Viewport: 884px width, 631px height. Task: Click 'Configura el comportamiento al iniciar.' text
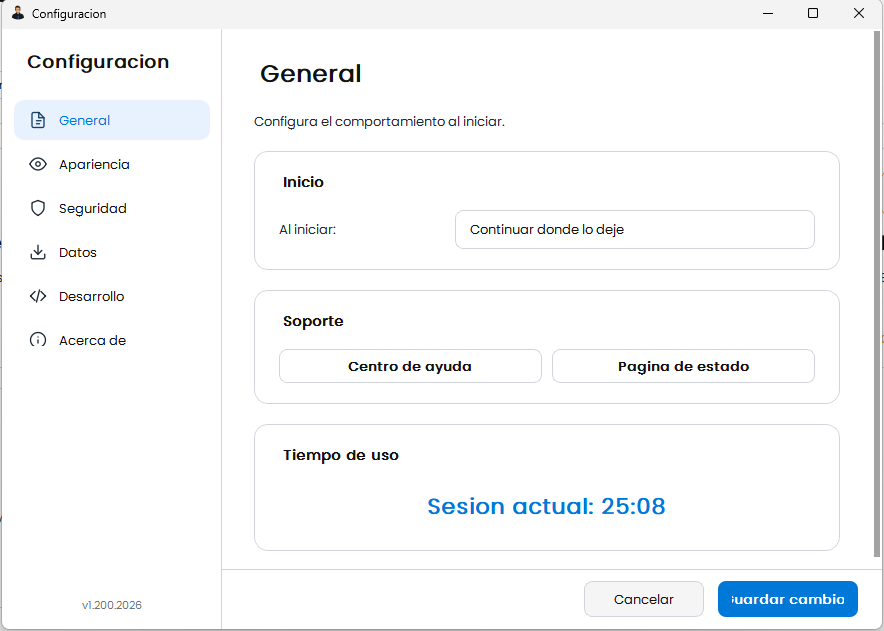coord(379,121)
